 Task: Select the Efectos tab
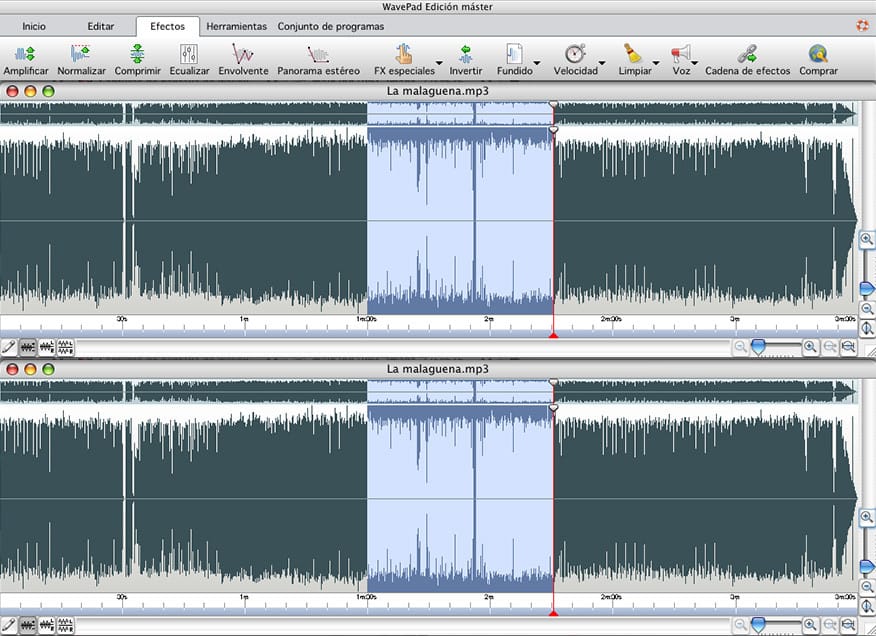(x=168, y=26)
